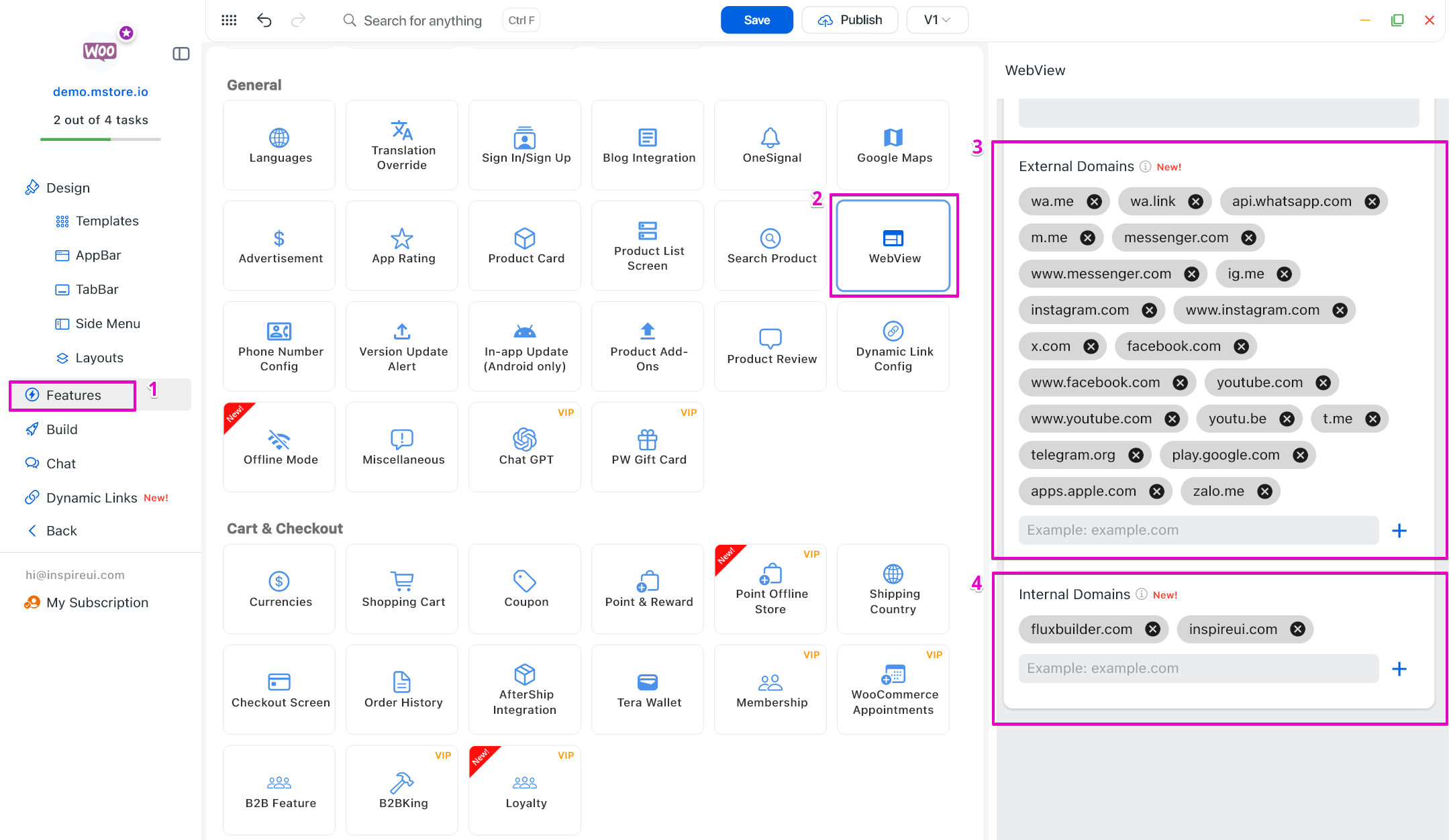Open the Coupon settings card

(526, 588)
